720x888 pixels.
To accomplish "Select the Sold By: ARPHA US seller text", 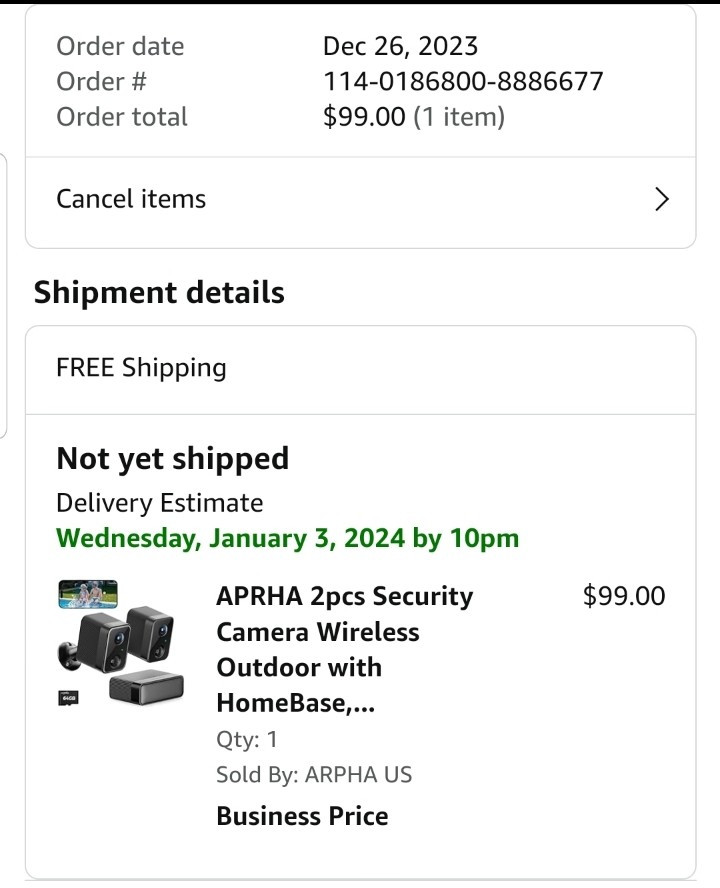I will (313, 774).
